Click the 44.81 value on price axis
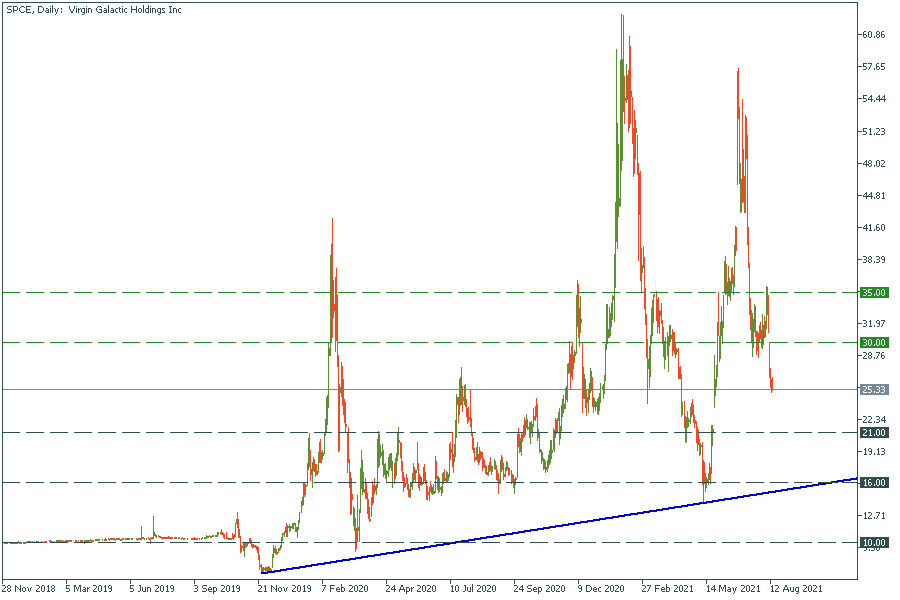The image size is (900, 600). point(873,196)
